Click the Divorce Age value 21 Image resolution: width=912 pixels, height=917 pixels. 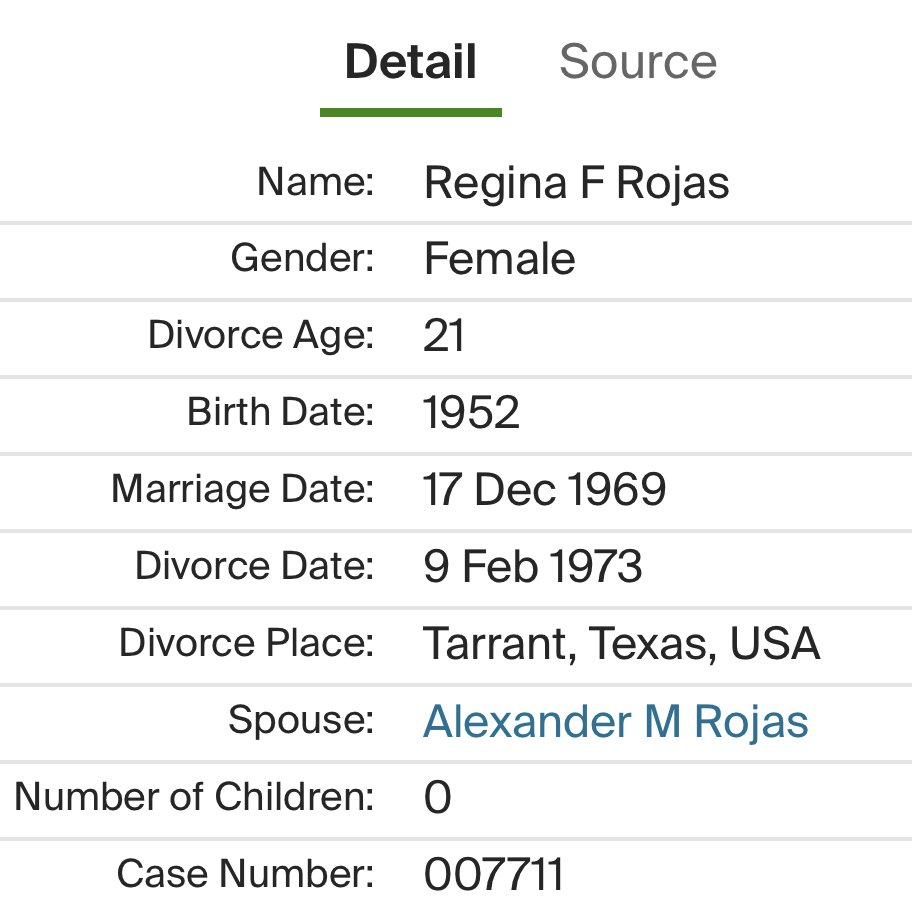tap(444, 336)
